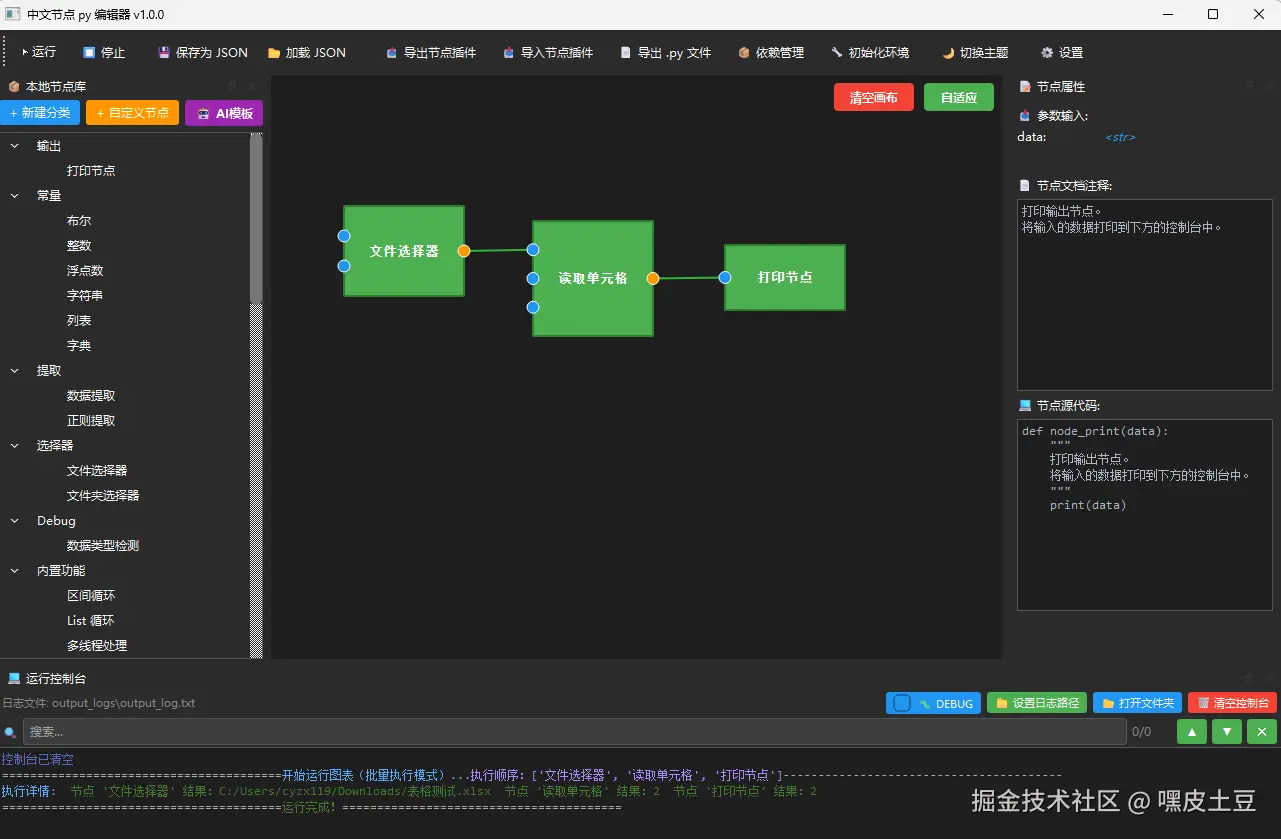Click the orange output port of 文件选择器
This screenshot has height=839, width=1281.
point(464,251)
